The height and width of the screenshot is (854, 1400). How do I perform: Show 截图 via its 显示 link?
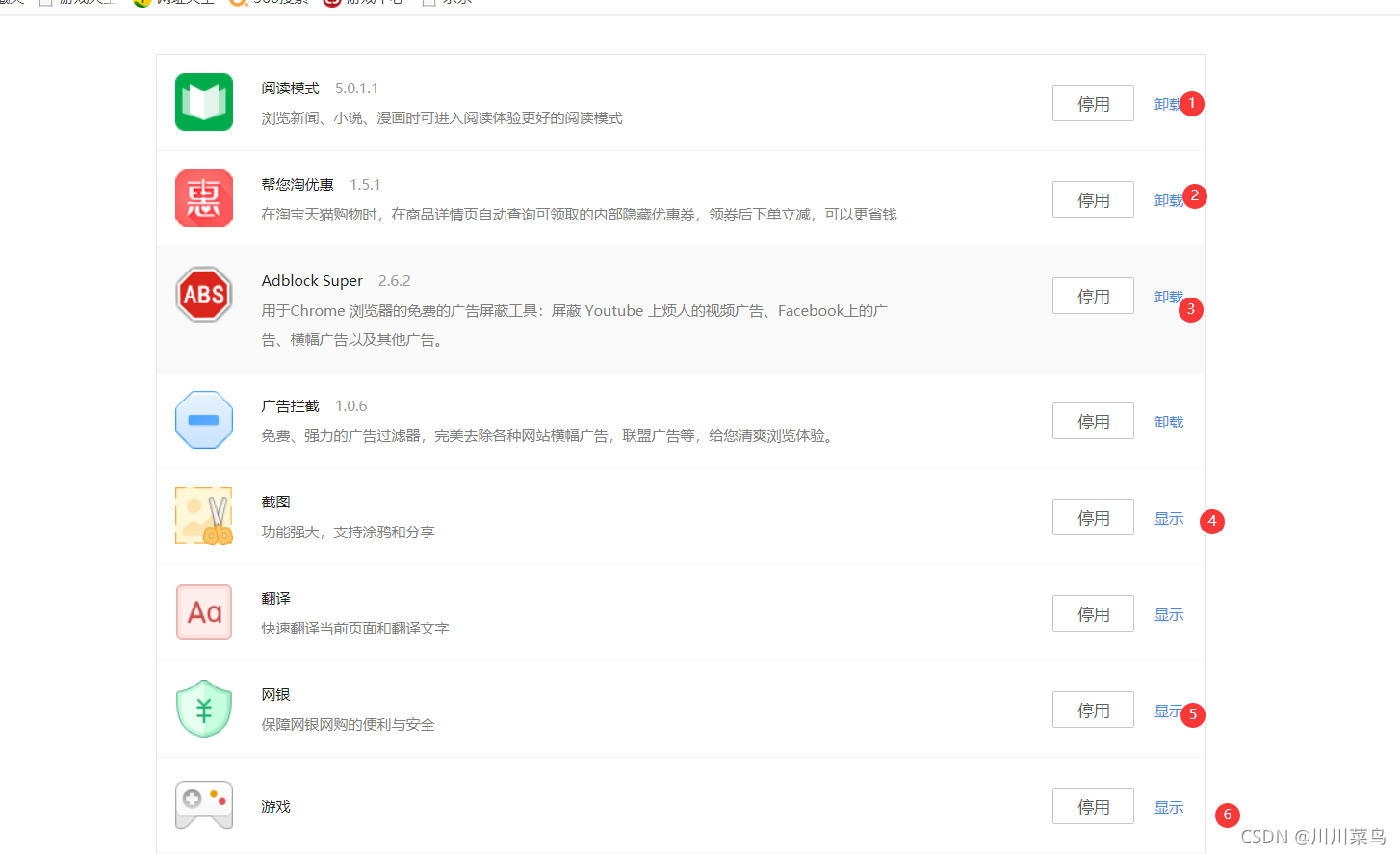pos(1169,518)
